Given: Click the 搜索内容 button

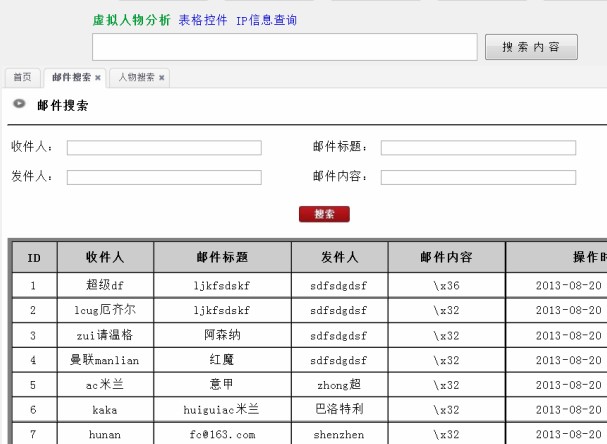Looking at the screenshot, I should click(531, 47).
